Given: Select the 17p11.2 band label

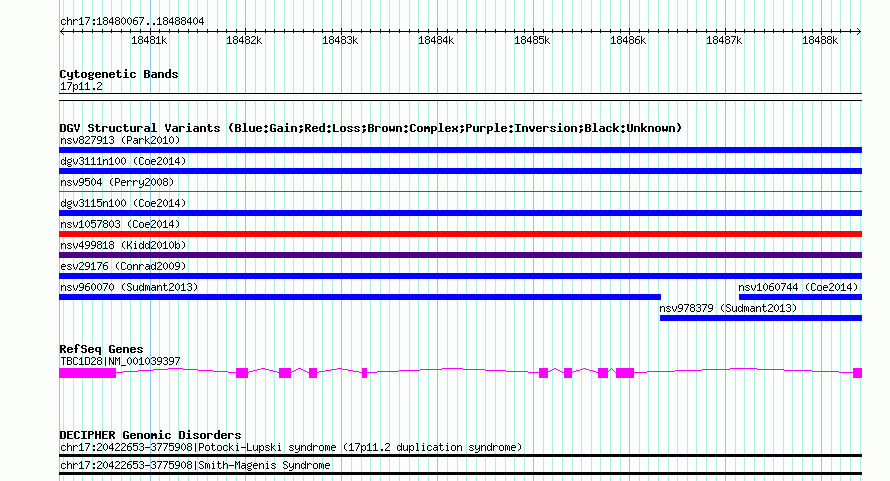Looking at the screenshot, I should 81,86.
